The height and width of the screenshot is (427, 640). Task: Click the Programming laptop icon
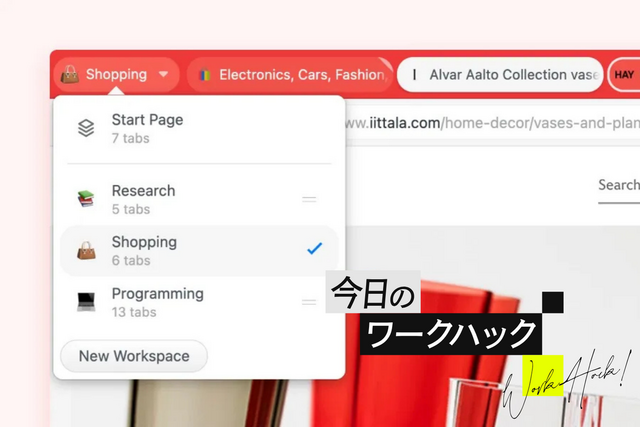(86, 302)
